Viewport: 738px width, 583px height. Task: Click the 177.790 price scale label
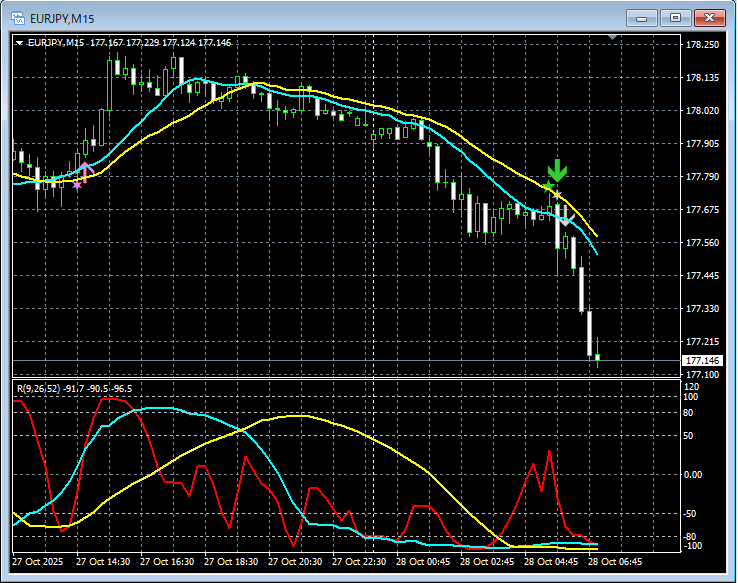click(x=702, y=176)
